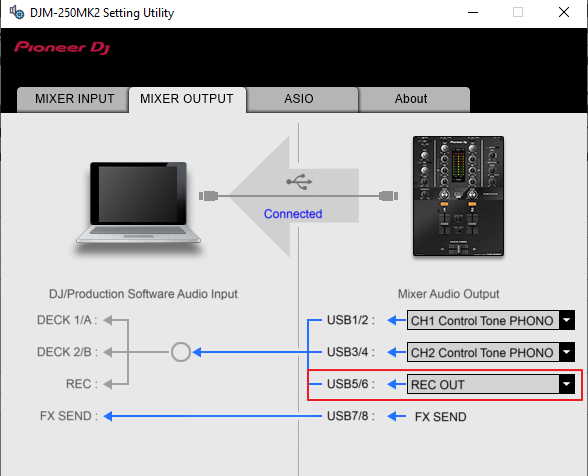Open the ASIO tab
The image size is (588, 476).
point(302,99)
